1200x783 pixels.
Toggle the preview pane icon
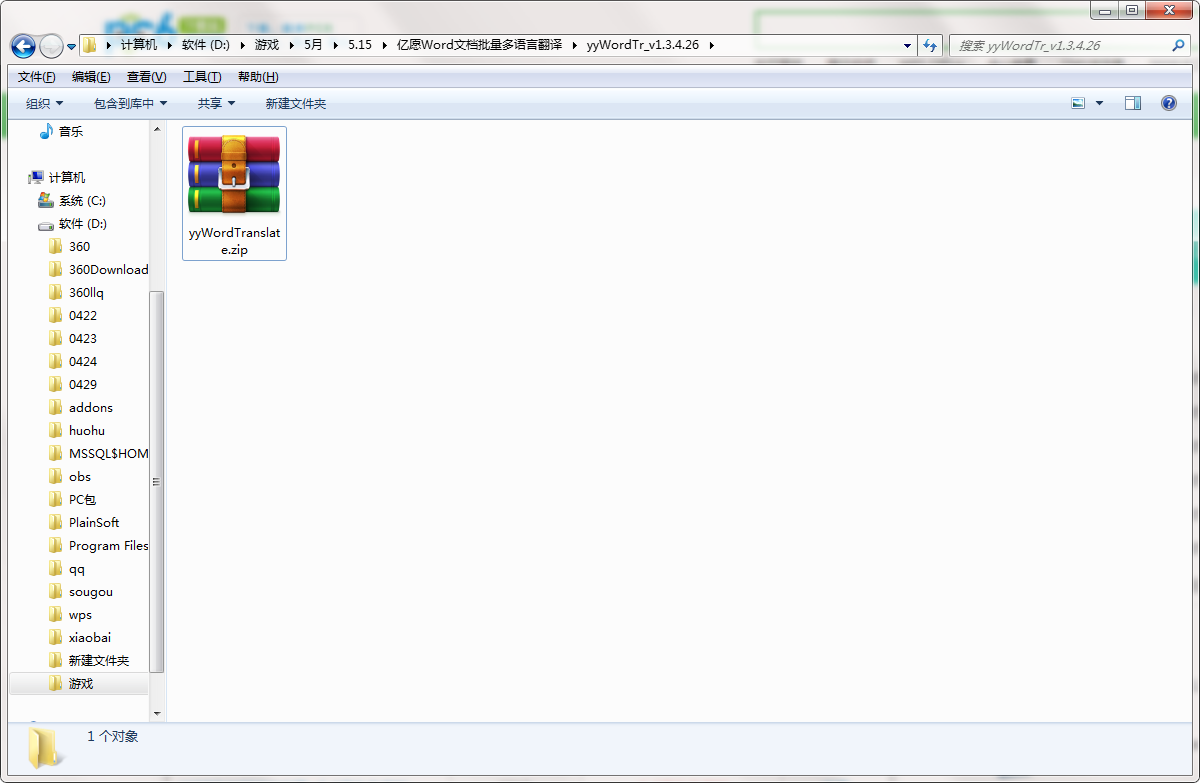tap(1133, 103)
